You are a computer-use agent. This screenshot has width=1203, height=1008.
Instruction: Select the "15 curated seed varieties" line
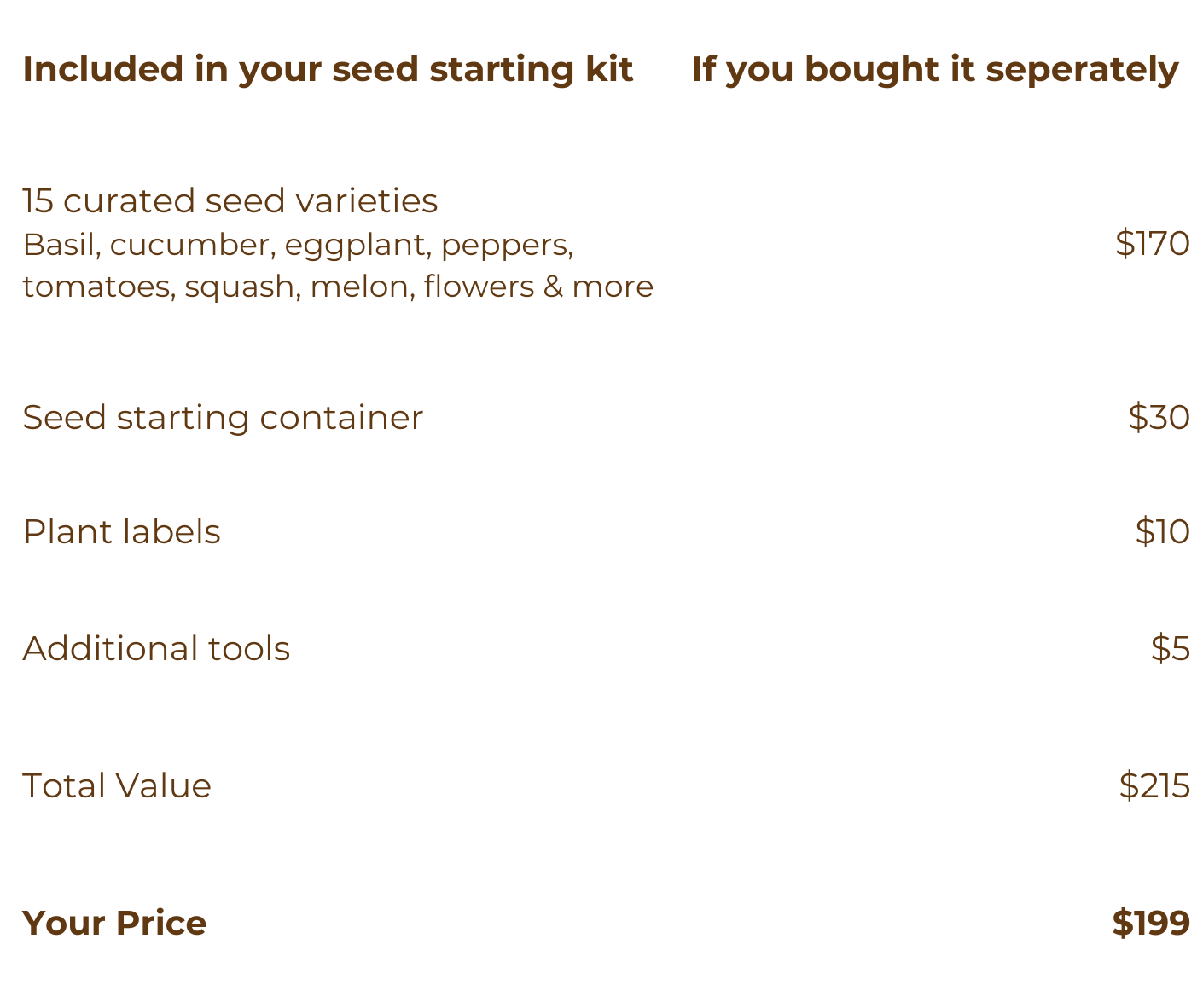pos(230,201)
